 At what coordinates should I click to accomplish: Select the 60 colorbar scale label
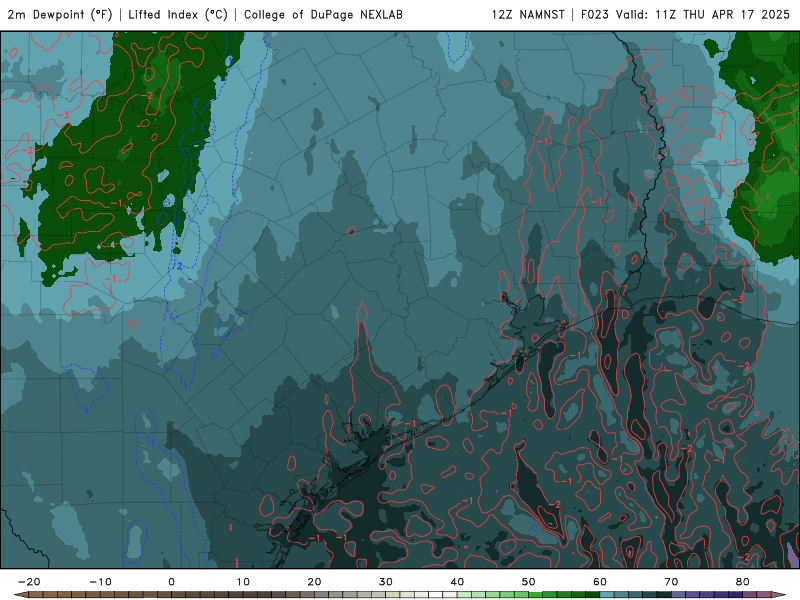tap(600, 582)
